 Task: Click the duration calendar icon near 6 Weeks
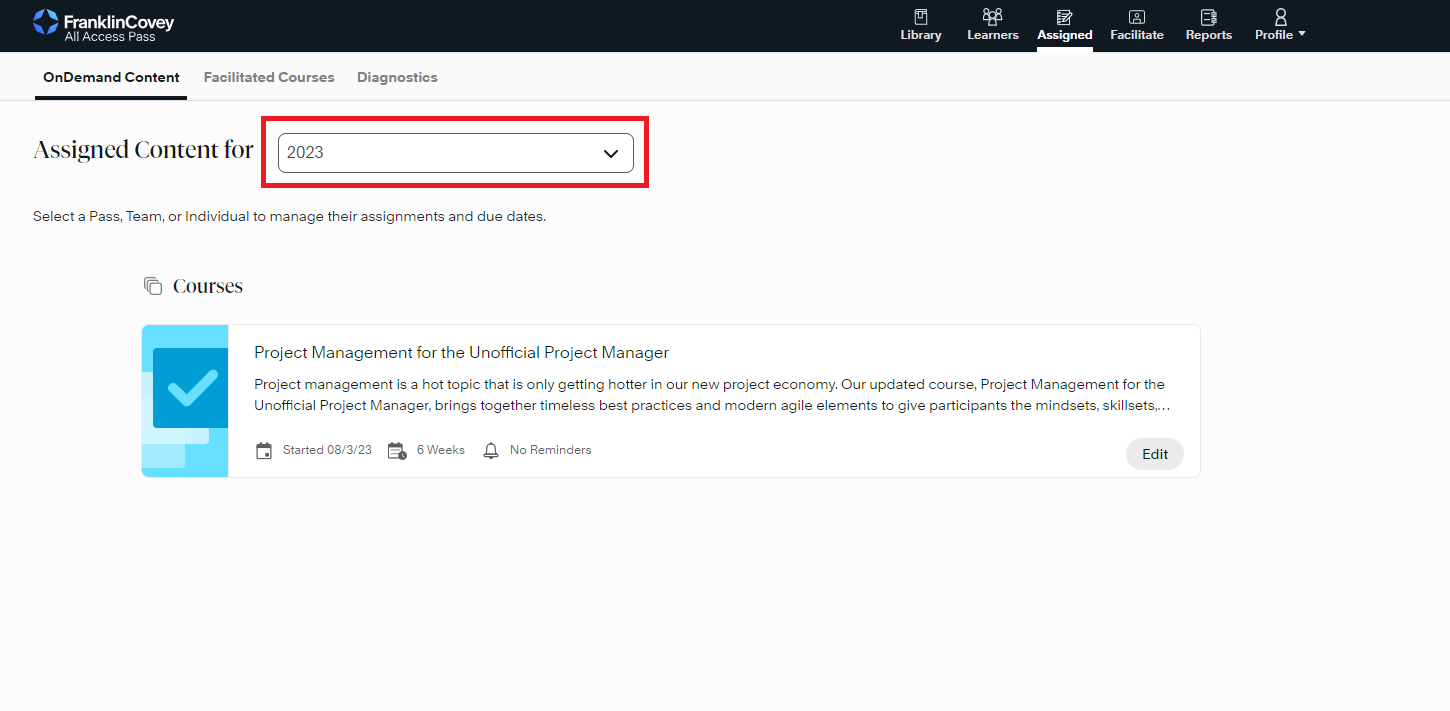(397, 451)
